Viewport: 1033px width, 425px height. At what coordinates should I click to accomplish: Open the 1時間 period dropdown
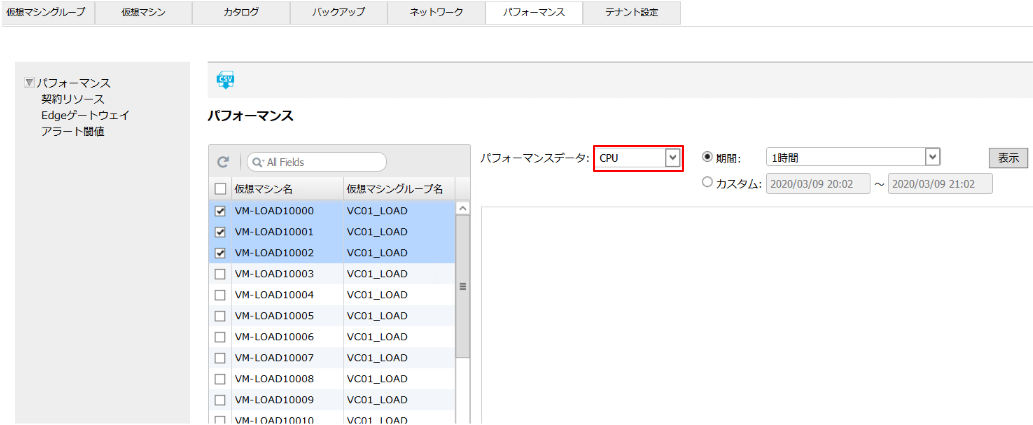point(932,157)
